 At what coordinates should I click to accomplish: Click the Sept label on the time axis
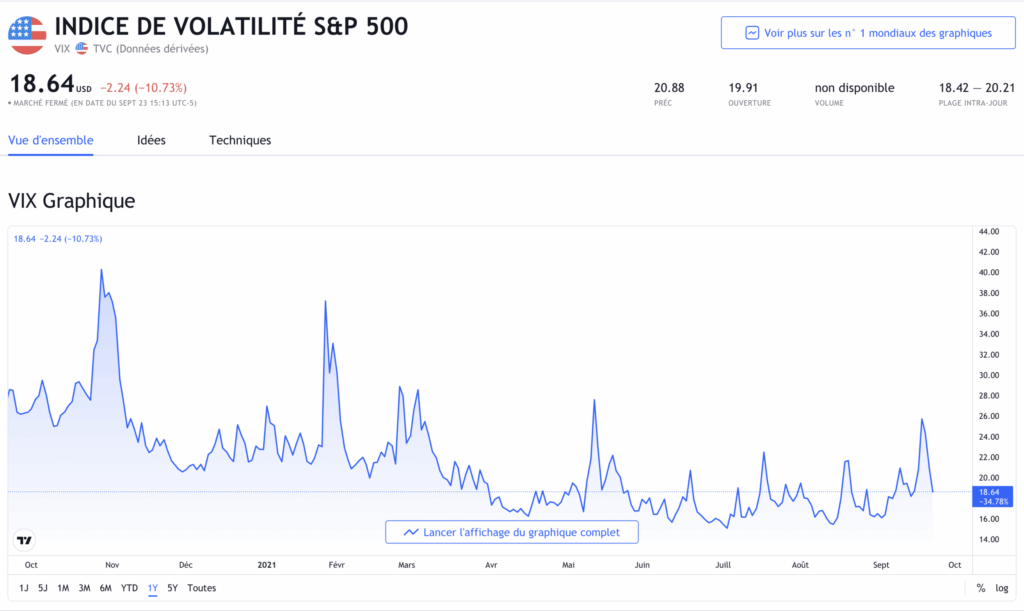[x=881, y=565]
